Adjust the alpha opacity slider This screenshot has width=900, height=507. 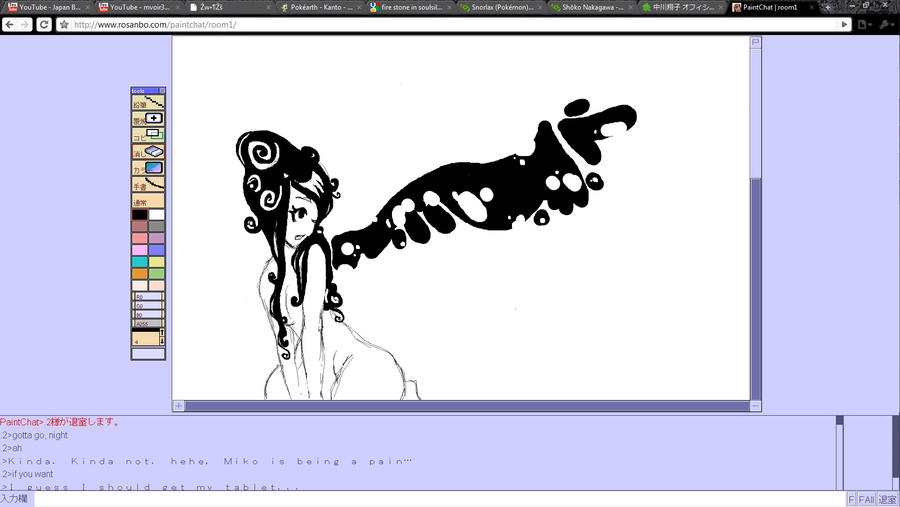[148, 323]
